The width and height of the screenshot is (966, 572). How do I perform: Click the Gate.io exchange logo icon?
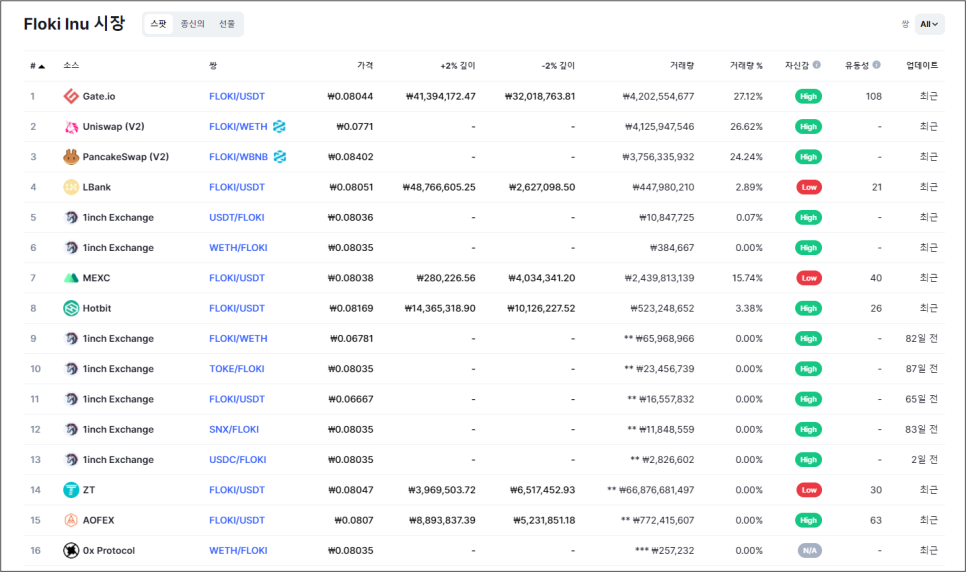click(71, 96)
